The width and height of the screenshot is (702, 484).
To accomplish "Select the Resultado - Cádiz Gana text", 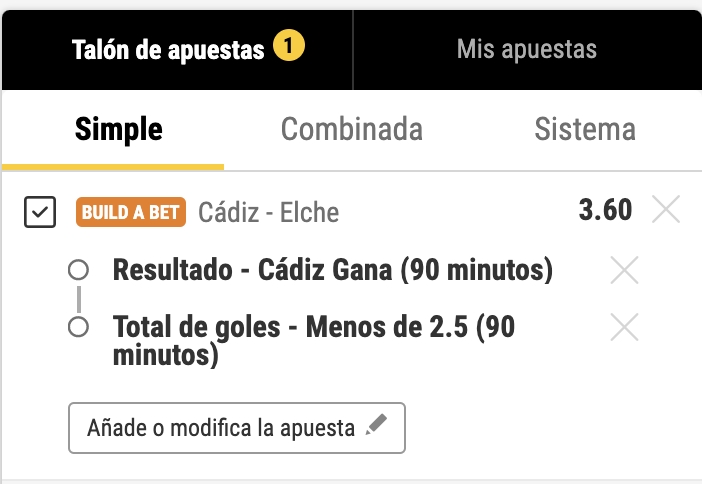I will (x=333, y=270).
